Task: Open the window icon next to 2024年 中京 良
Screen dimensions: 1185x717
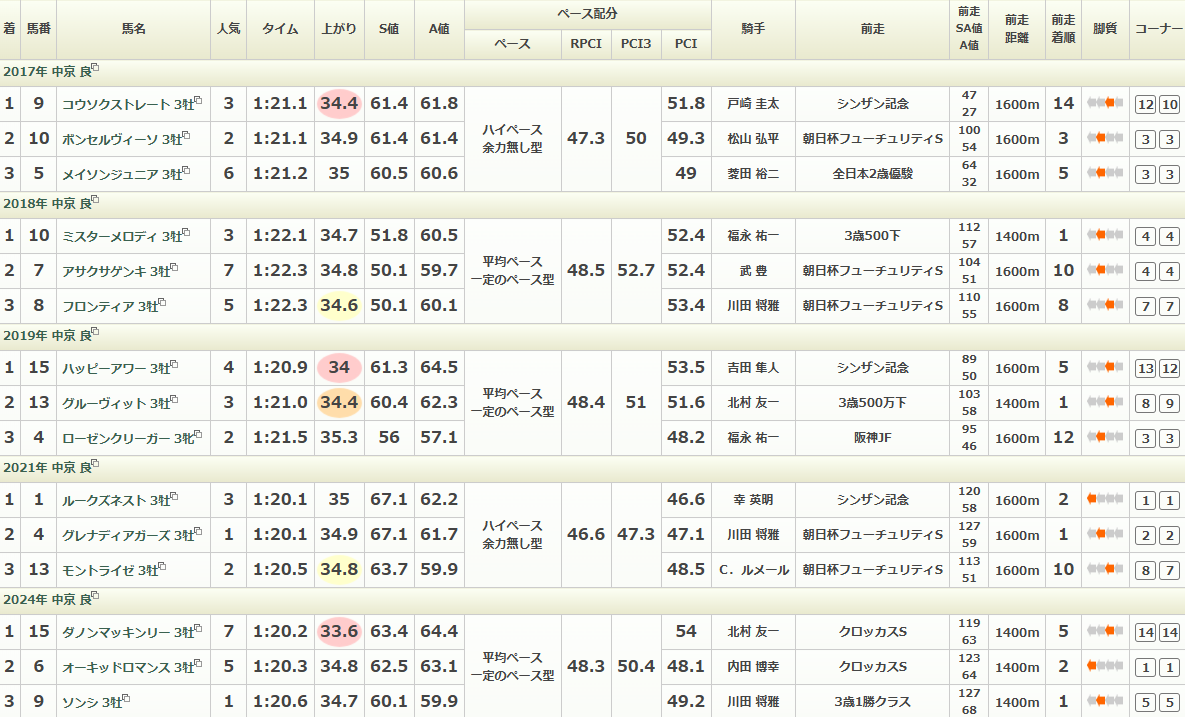Action: click(x=95, y=597)
